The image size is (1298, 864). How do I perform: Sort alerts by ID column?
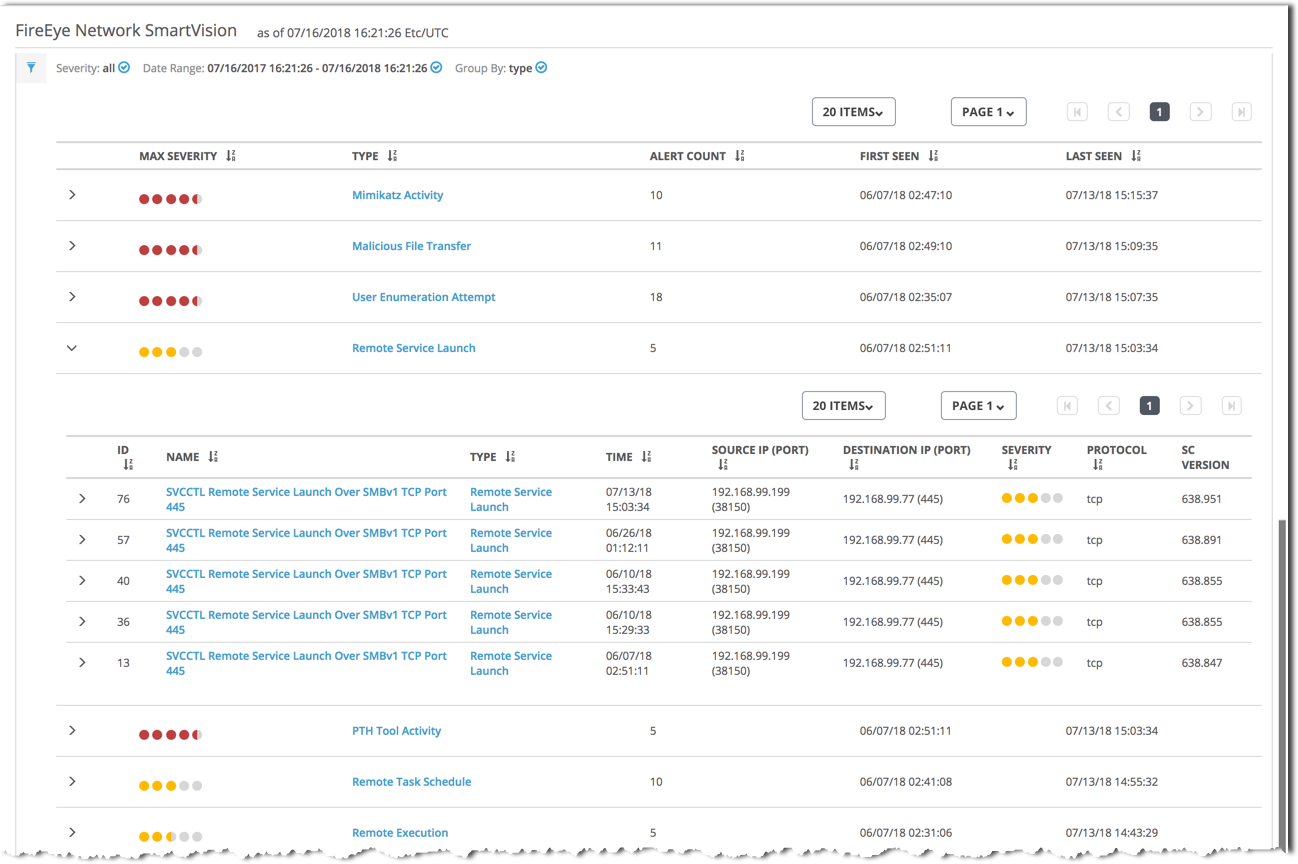point(127,464)
